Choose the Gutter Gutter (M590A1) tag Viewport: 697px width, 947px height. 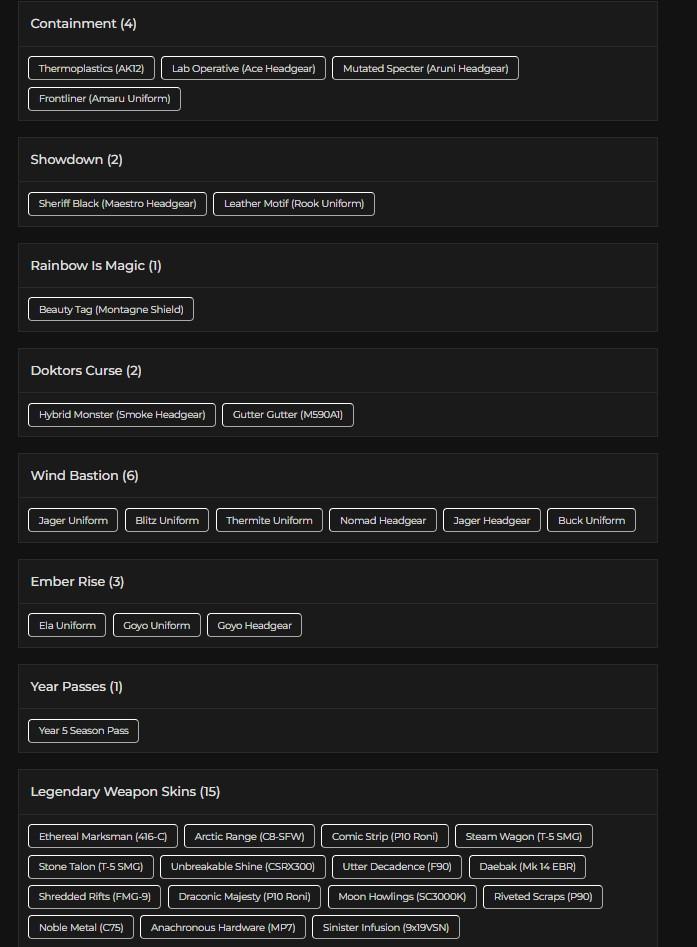click(288, 415)
